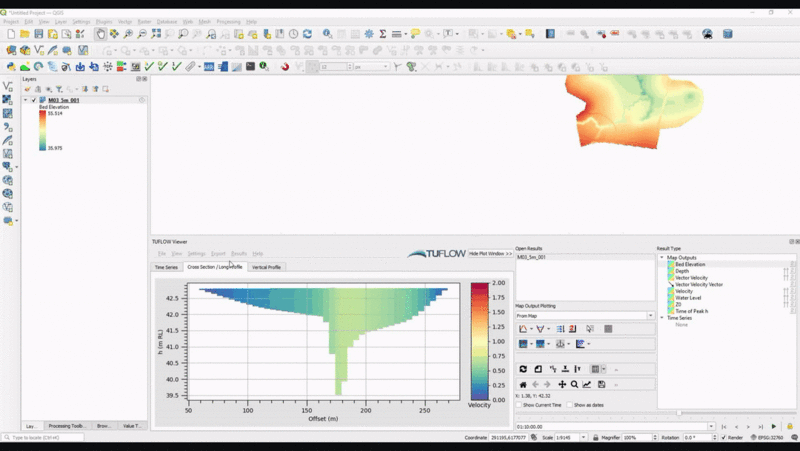This screenshot has height=451, width=800.
Task: Enable the Show as dates checkbox
Action: (568, 405)
